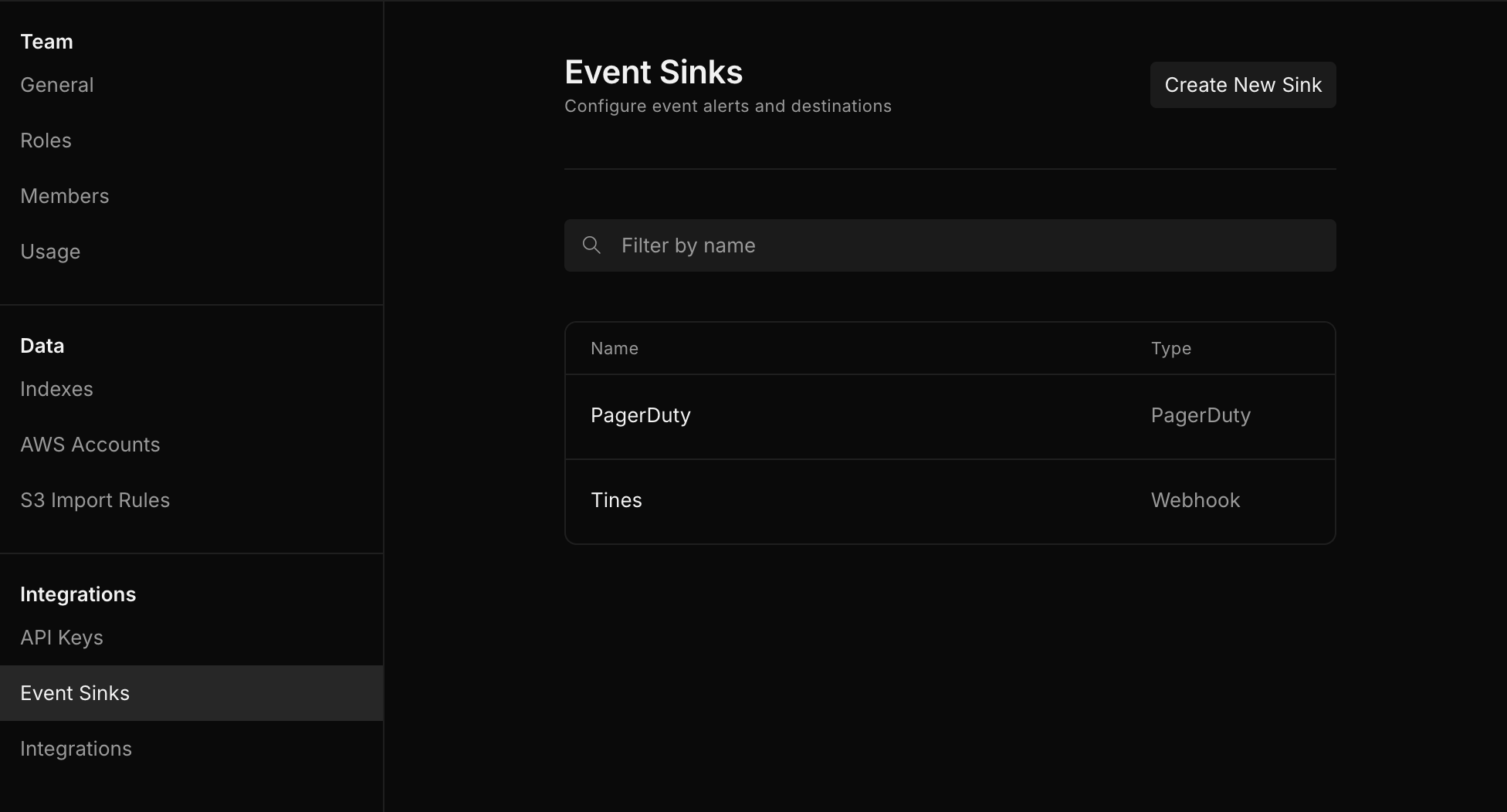
Task: Click the Name column header
Action: point(615,349)
